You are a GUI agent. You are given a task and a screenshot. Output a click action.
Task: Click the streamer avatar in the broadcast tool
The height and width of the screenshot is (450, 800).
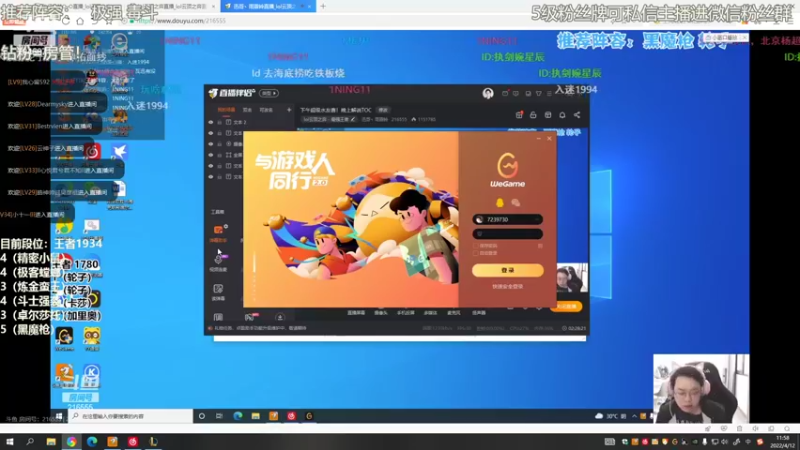488,93
